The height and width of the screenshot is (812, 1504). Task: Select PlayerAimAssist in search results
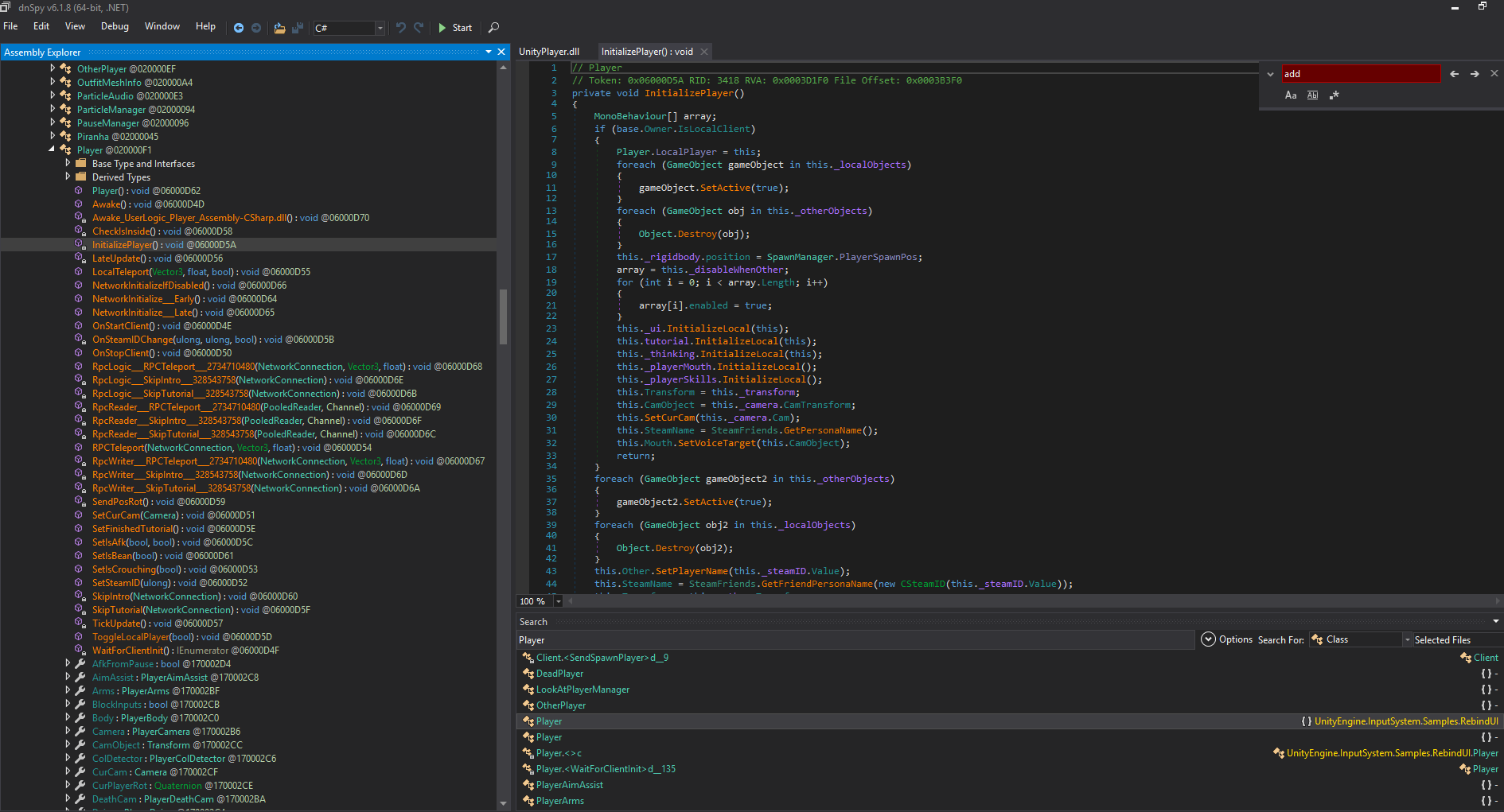point(569,785)
